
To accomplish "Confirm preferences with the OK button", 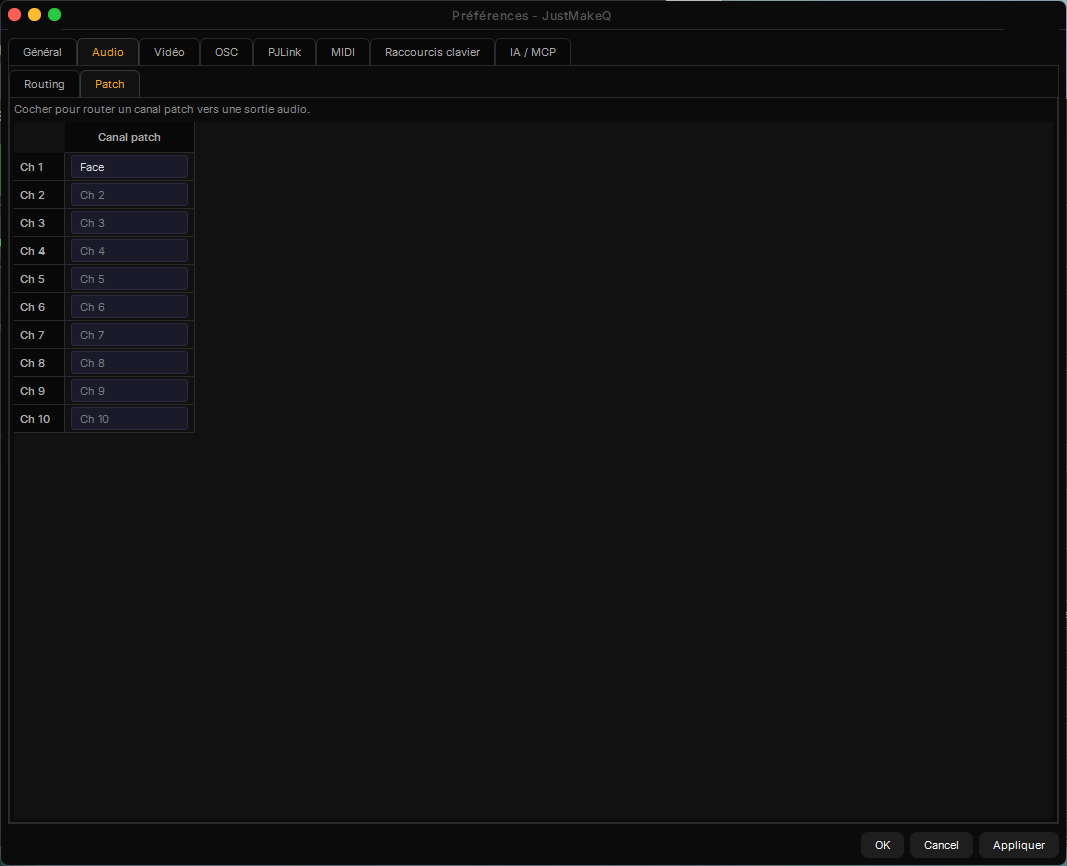I will 882,845.
